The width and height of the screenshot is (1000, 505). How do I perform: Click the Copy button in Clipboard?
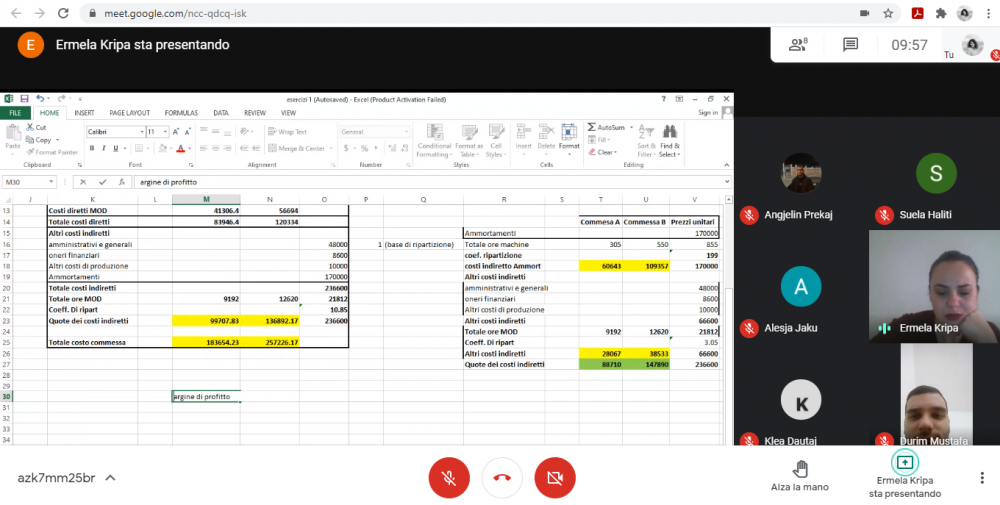(x=40, y=140)
